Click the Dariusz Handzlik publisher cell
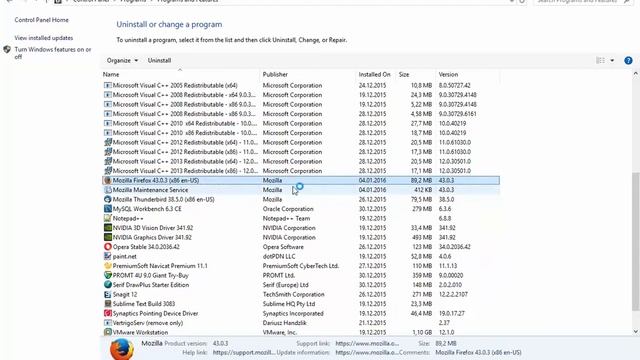Screen dimensions: 640x360 (x=284, y=323)
